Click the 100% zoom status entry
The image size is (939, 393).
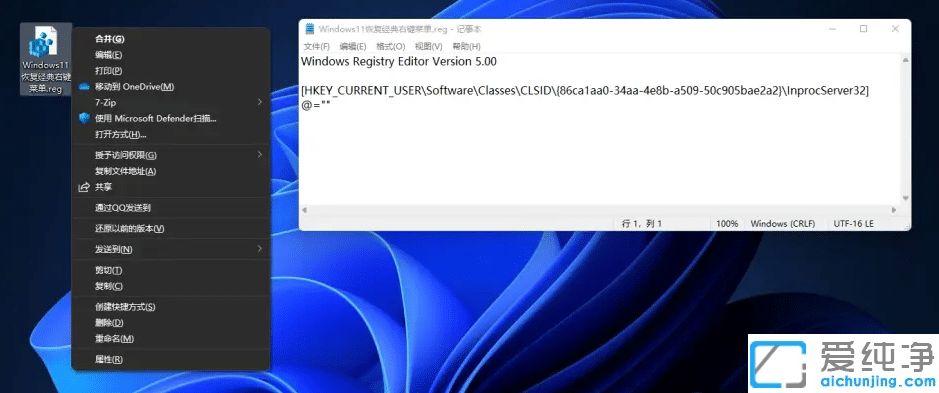click(x=727, y=223)
